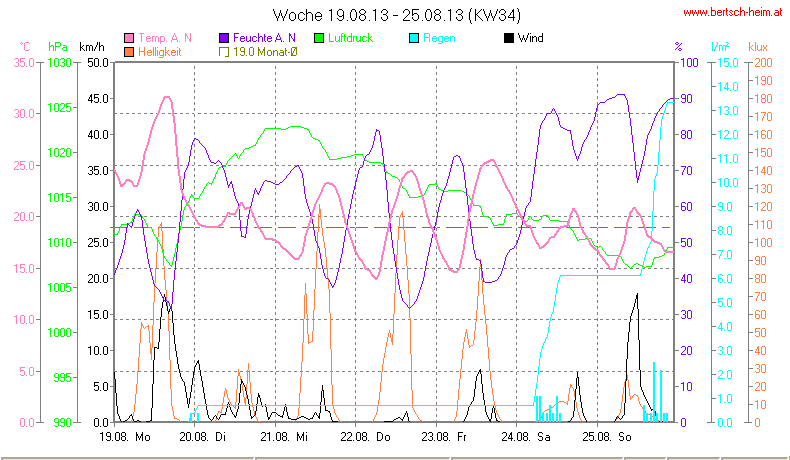Click the 22.08. Do date label

[365, 437]
